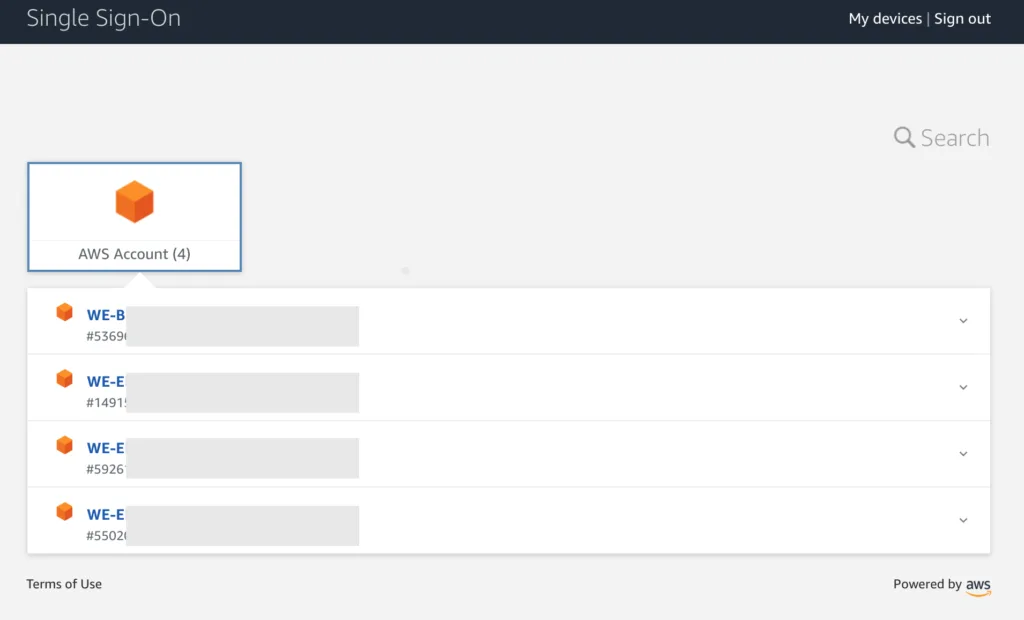Select the AWS Account (4) tile label
Image resolution: width=1024 pixels, height=620 pixels.
click(135, 254)
